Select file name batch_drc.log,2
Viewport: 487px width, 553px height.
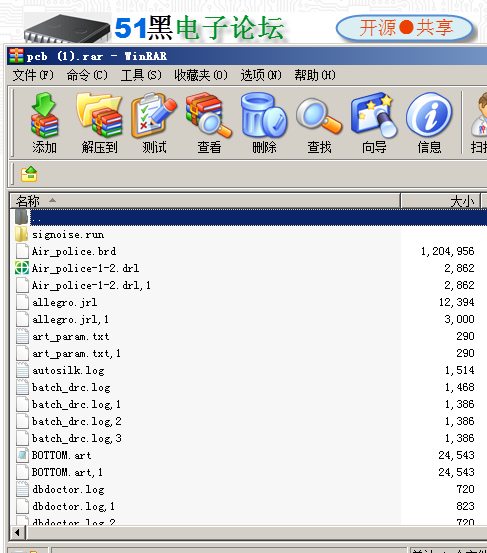pyautogui.click(x=77, y=421)
